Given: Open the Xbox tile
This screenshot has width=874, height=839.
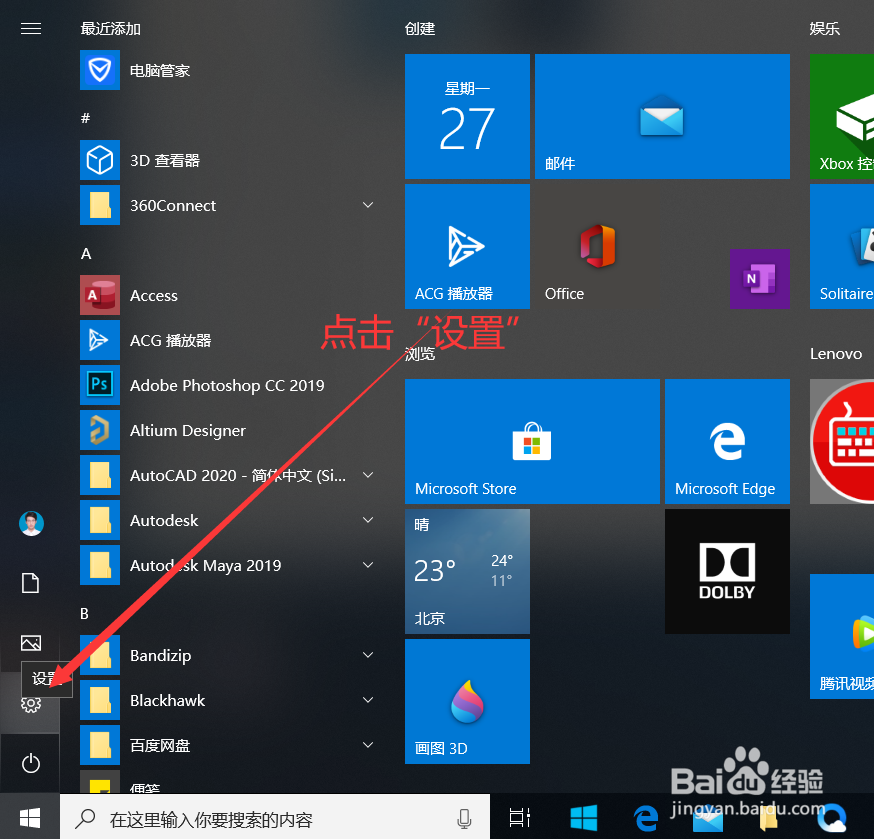Looking at the screenshot, I should tap(842, 116).
